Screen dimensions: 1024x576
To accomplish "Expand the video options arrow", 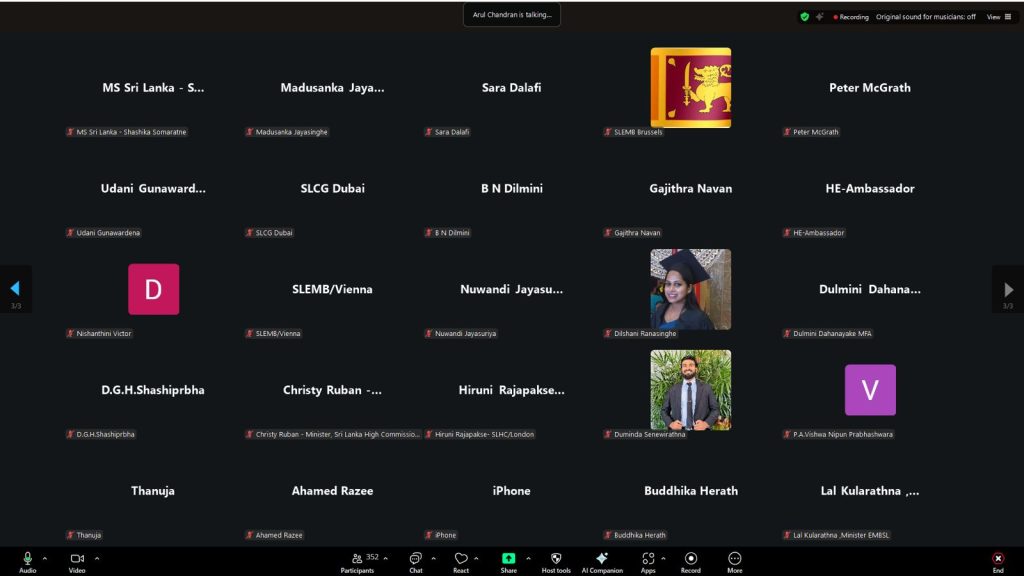I will pyautogui.click(x=97, y=558).
